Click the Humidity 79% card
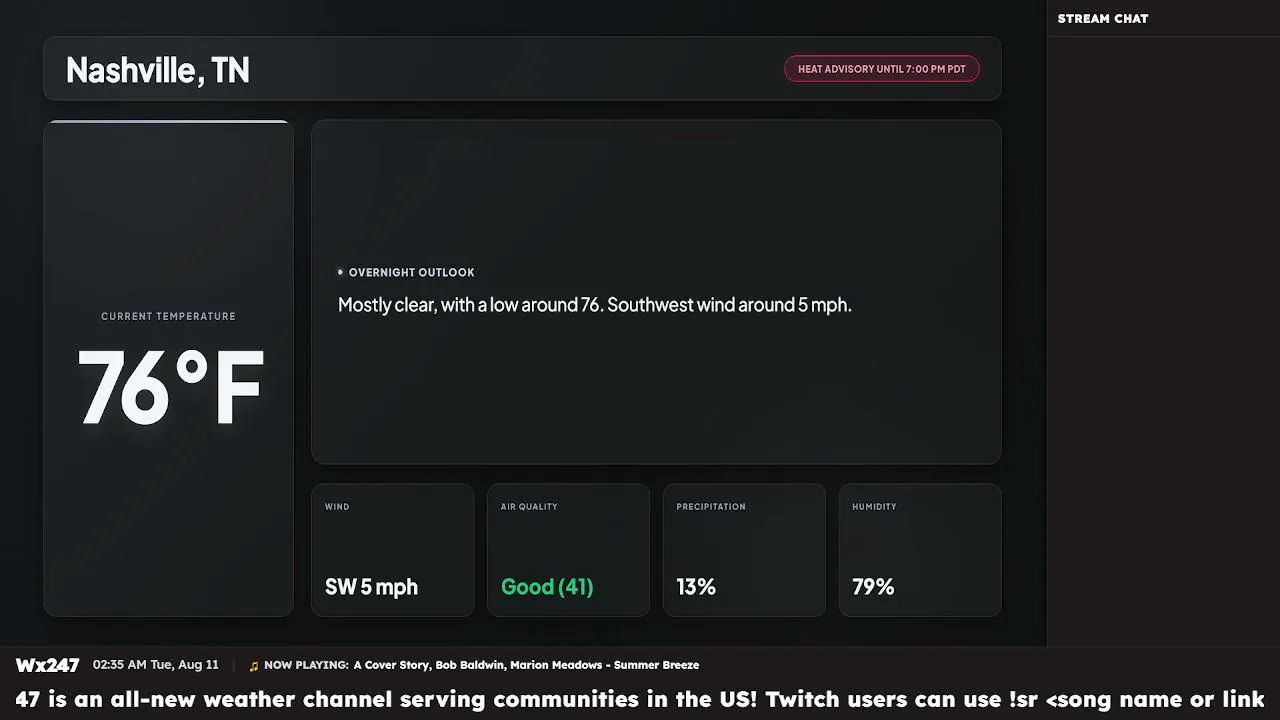Screen dimensions: 1280x720 click(x=920, y=550)
